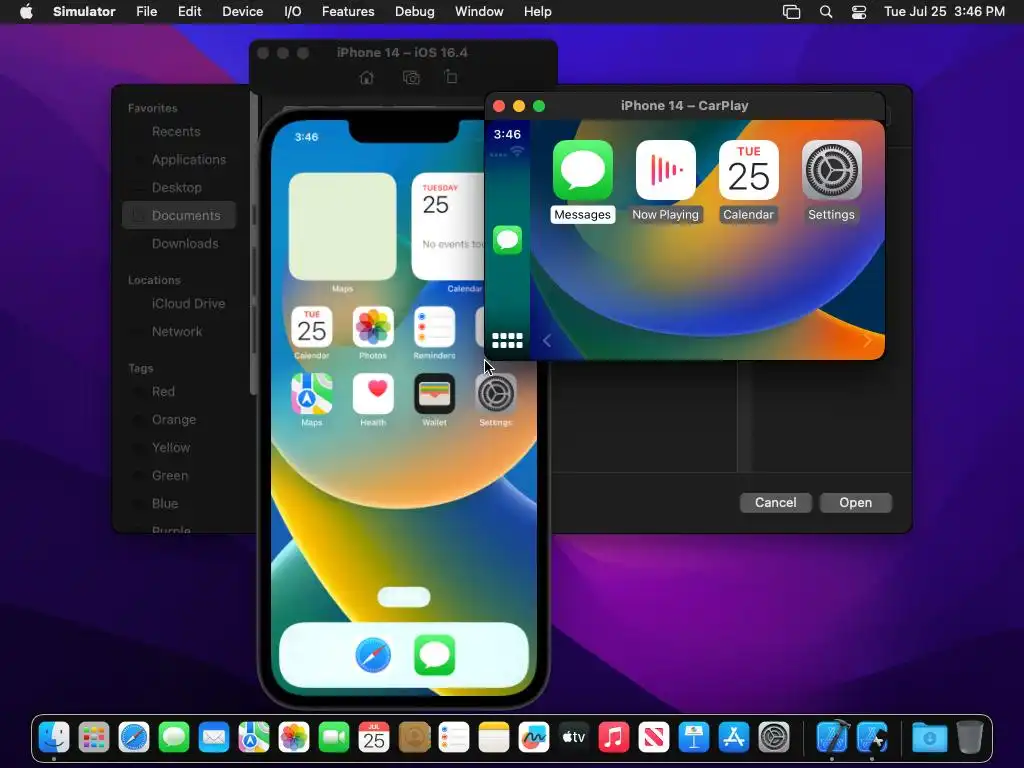Open the Window menu

tap(479, 12)
